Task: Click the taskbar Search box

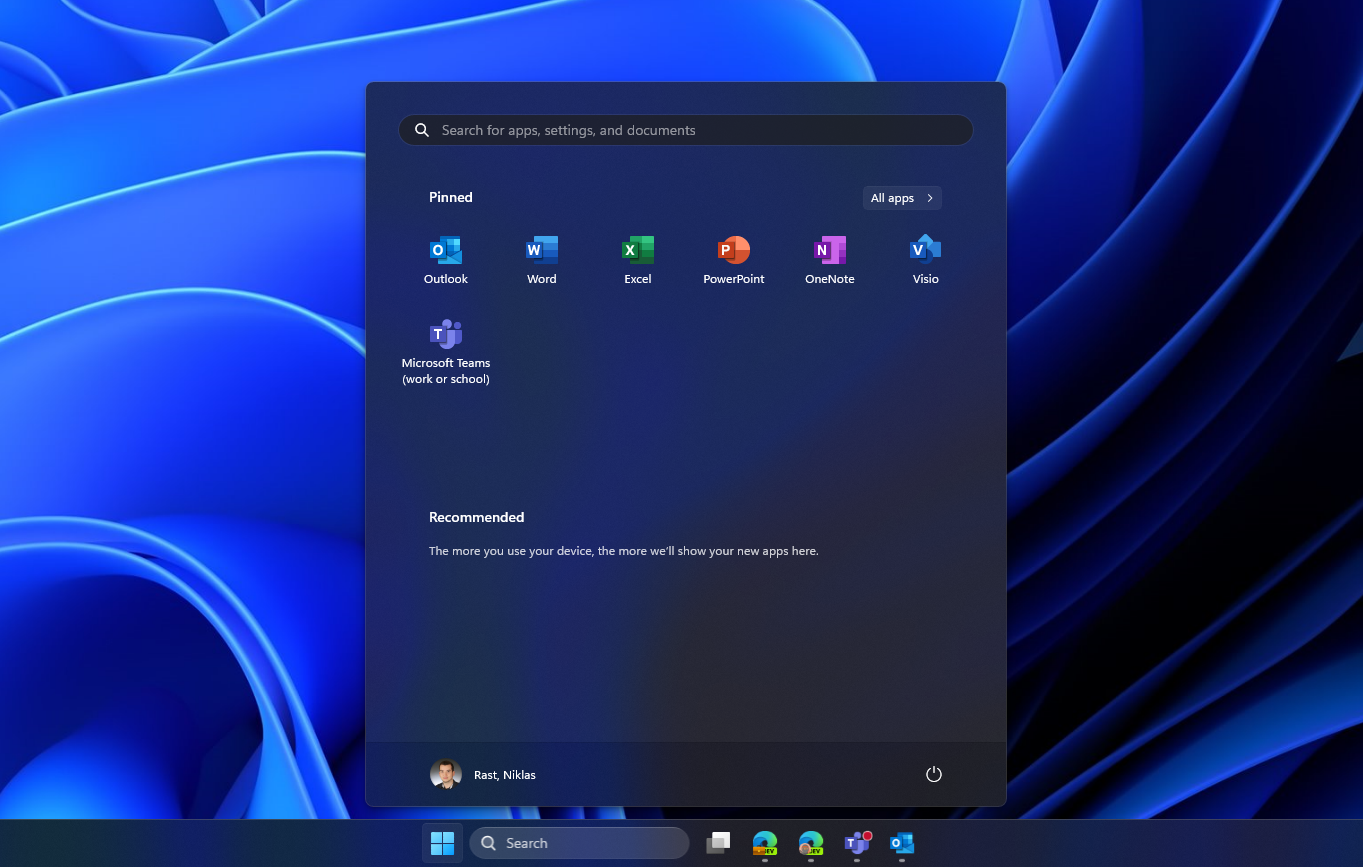Action: point(579,843)
